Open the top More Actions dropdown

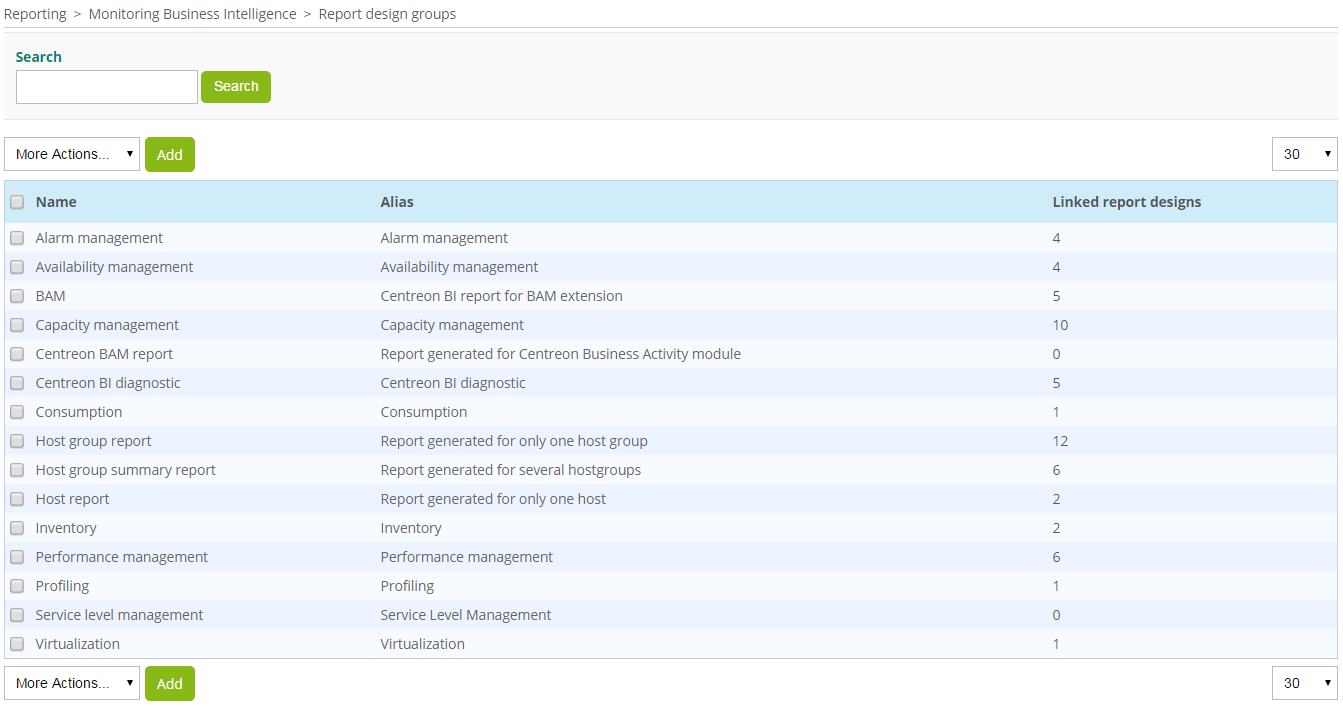coord(71,154)
